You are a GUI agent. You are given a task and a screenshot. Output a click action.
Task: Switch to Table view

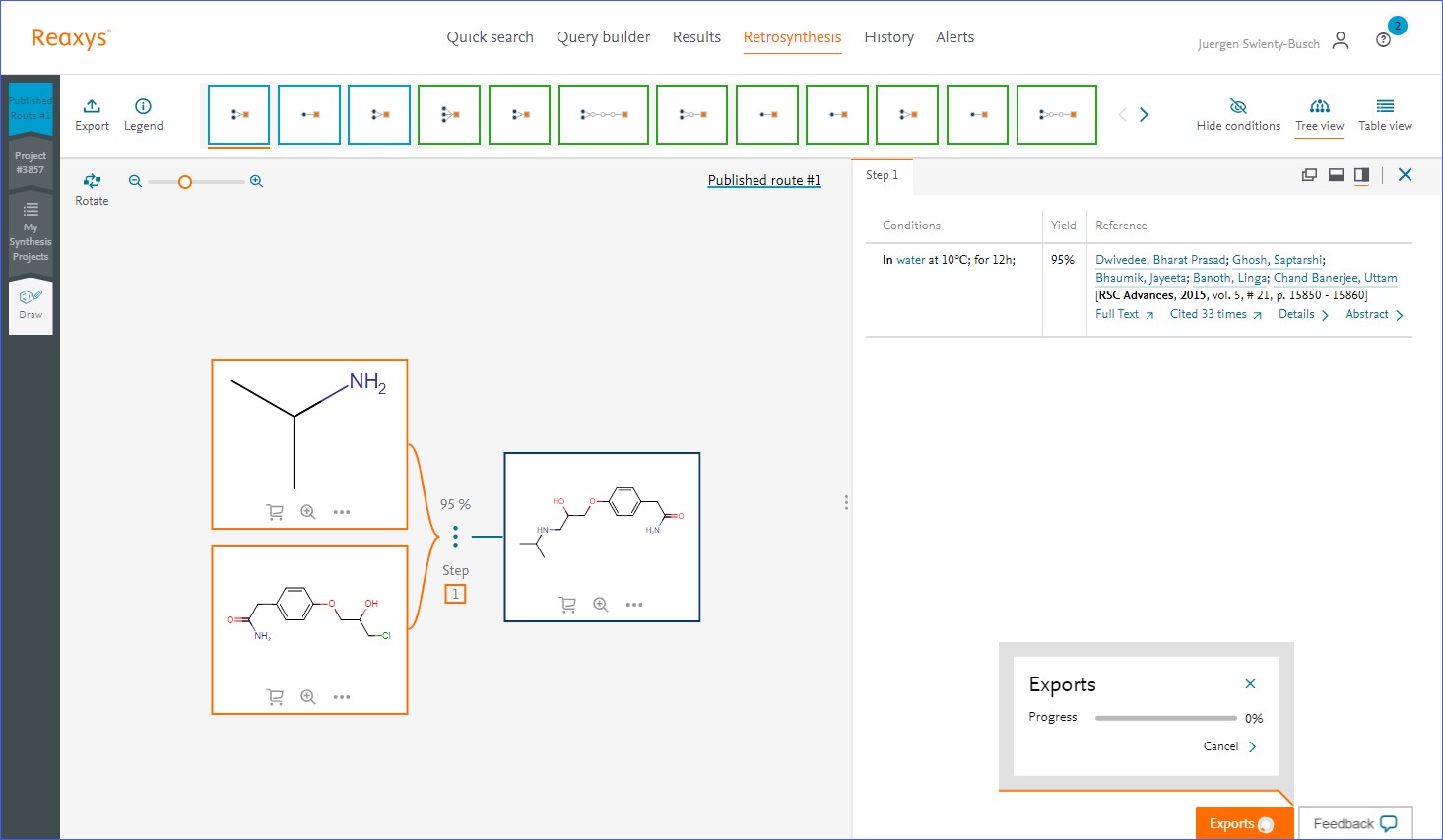pos(1385,113)
